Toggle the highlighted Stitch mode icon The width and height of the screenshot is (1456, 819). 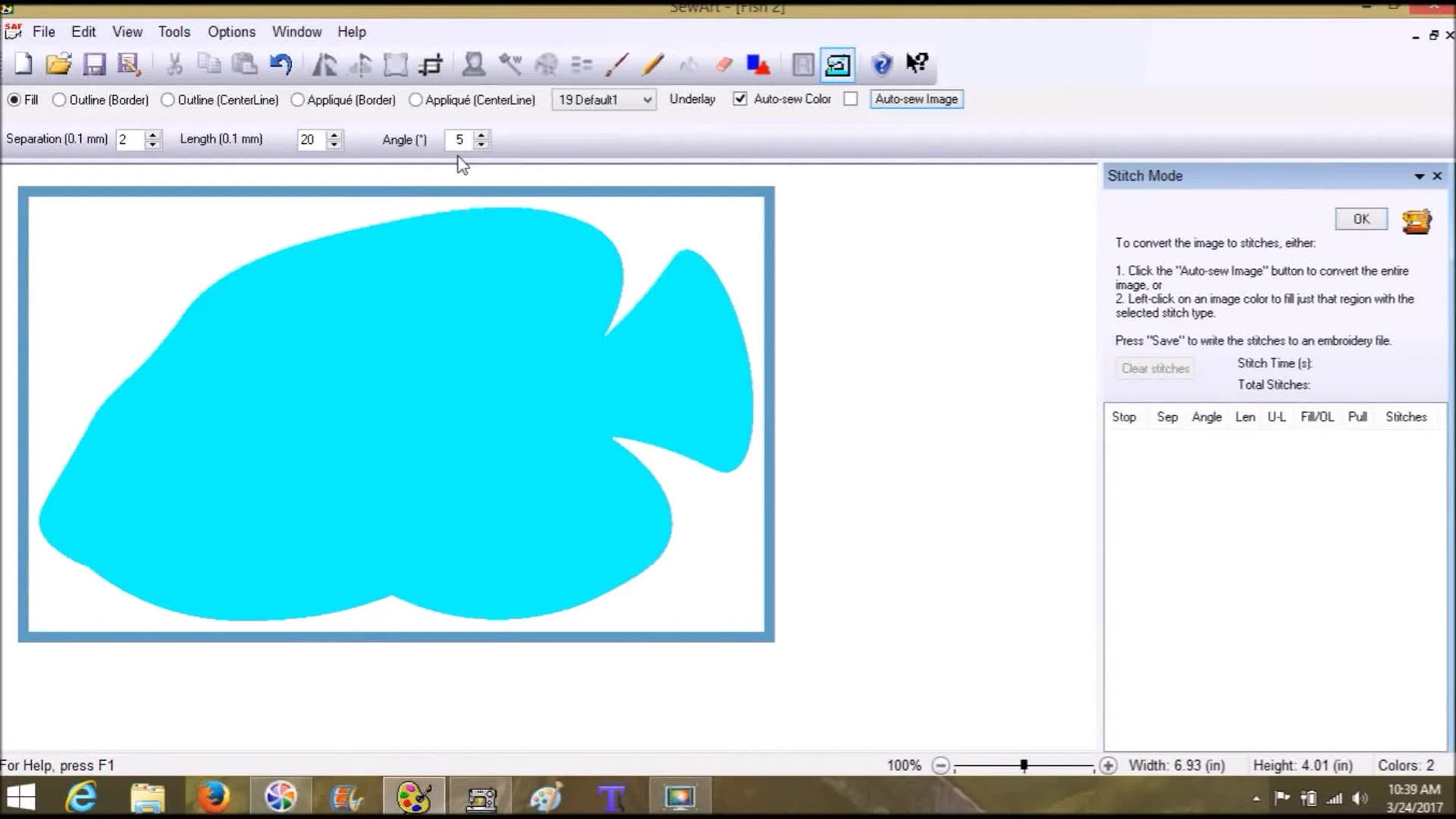pos(838,64)
